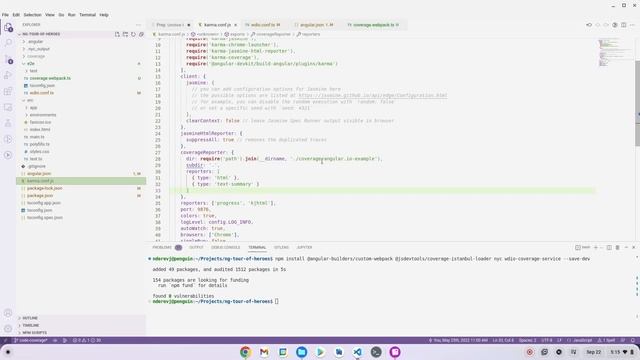Viewport: 640px width, 360px height.
Task: Switch to the angular.json editor tab
Action: pos(313,25)
